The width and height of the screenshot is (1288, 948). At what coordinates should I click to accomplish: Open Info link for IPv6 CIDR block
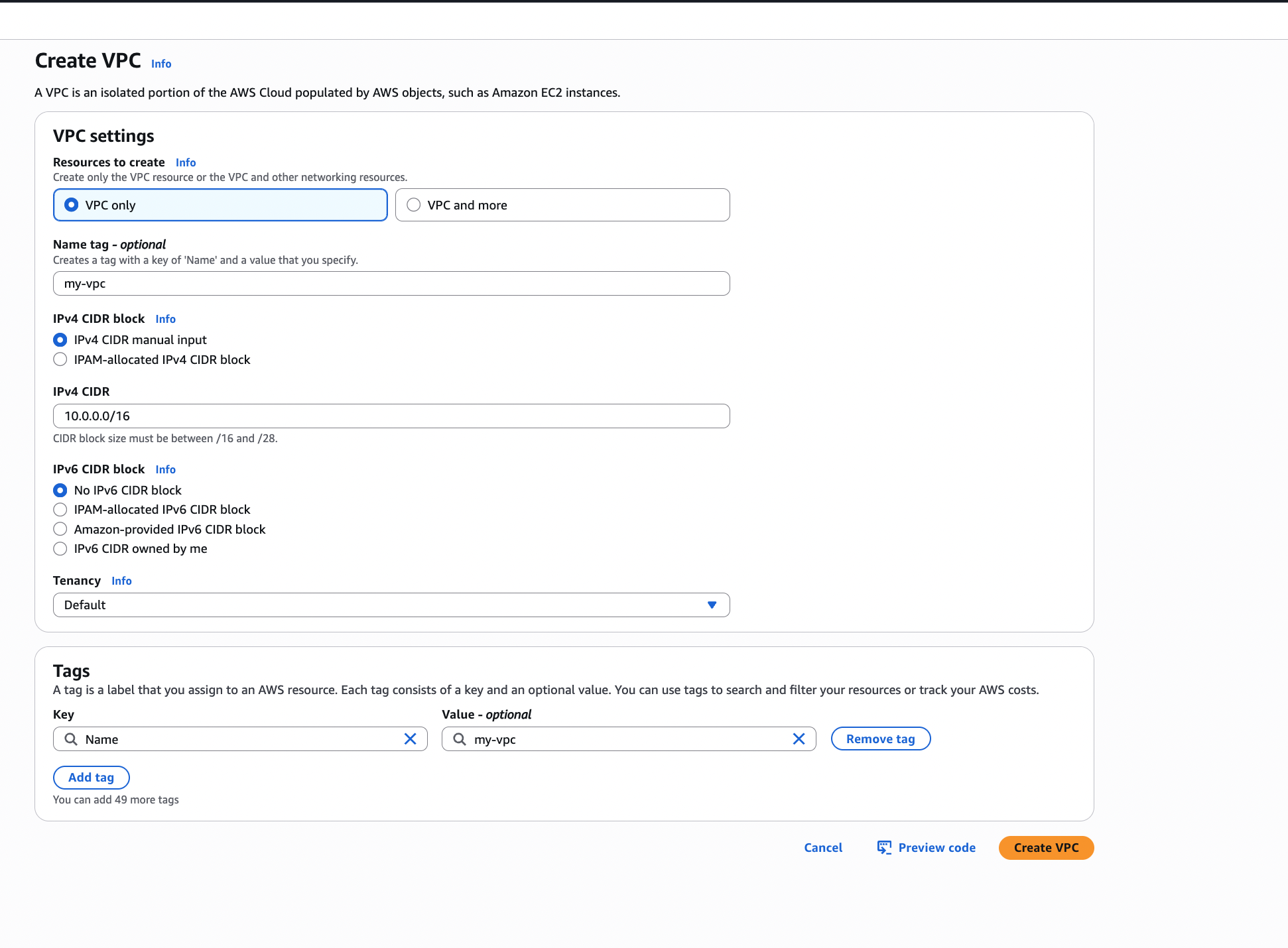point(165,469)
